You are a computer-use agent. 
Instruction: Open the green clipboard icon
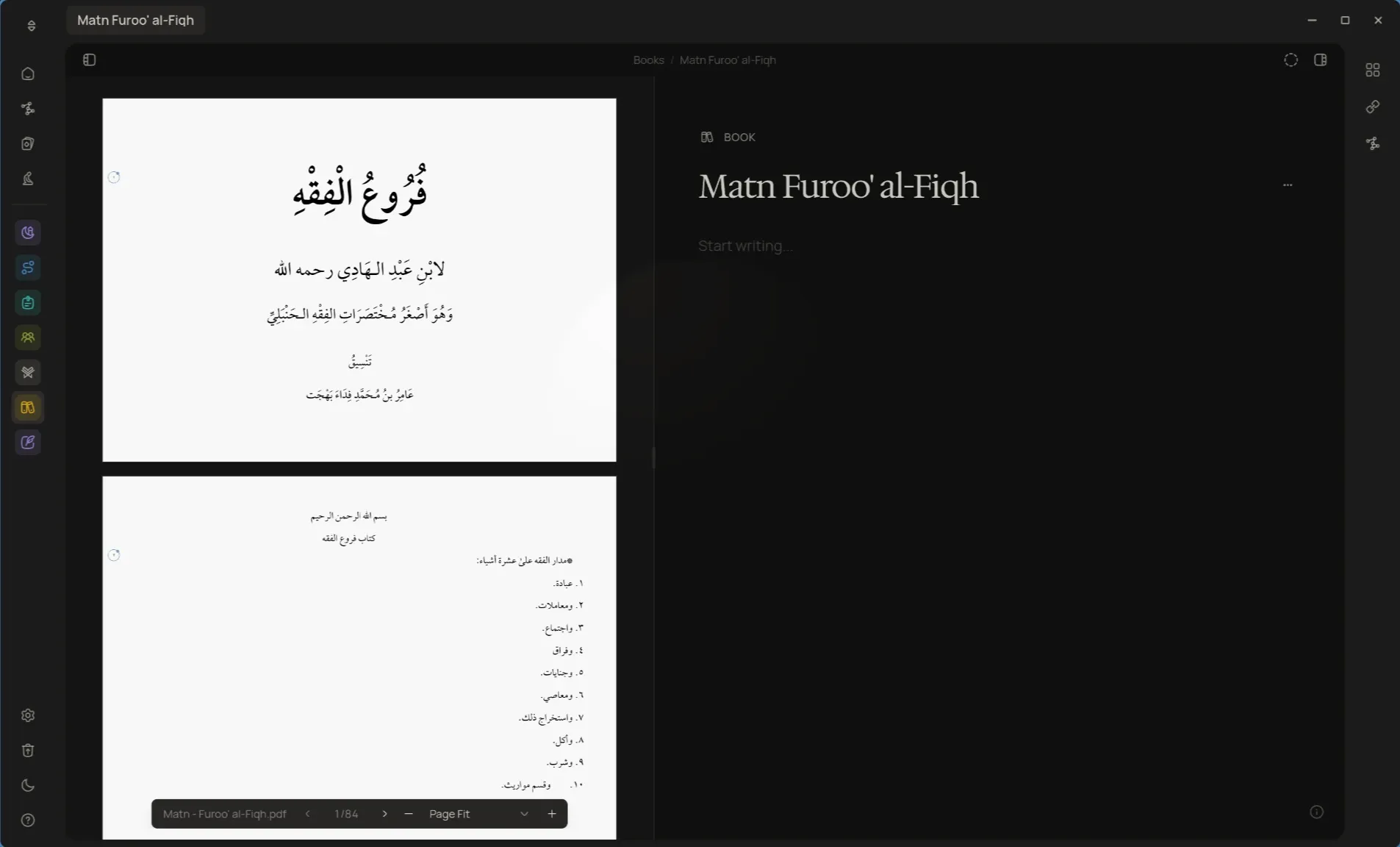pyautogui.click(x=28, y=303)
